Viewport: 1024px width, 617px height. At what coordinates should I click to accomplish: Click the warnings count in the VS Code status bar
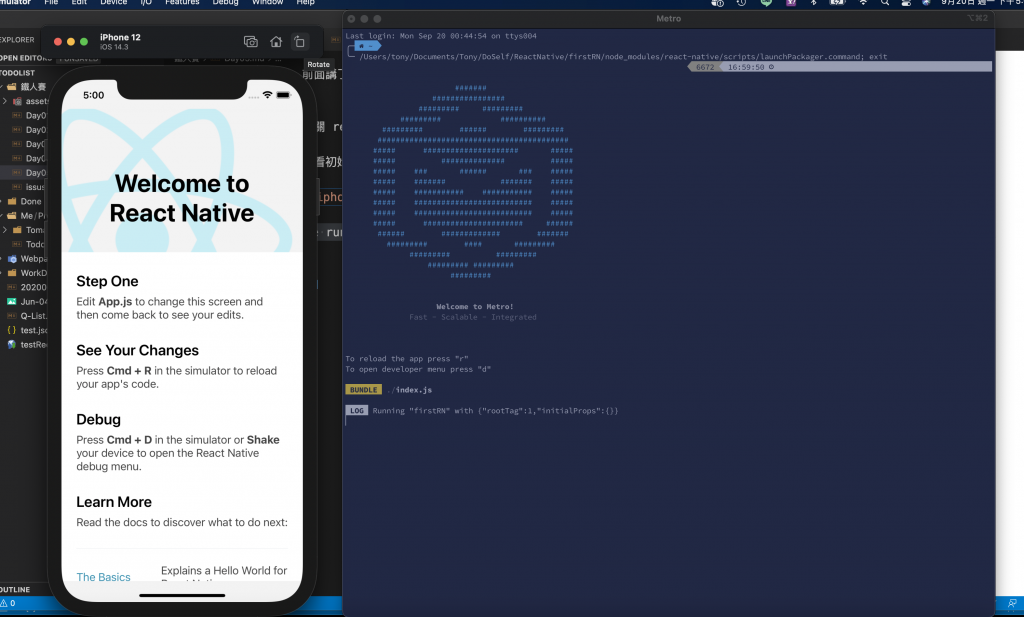coord(8,603)
